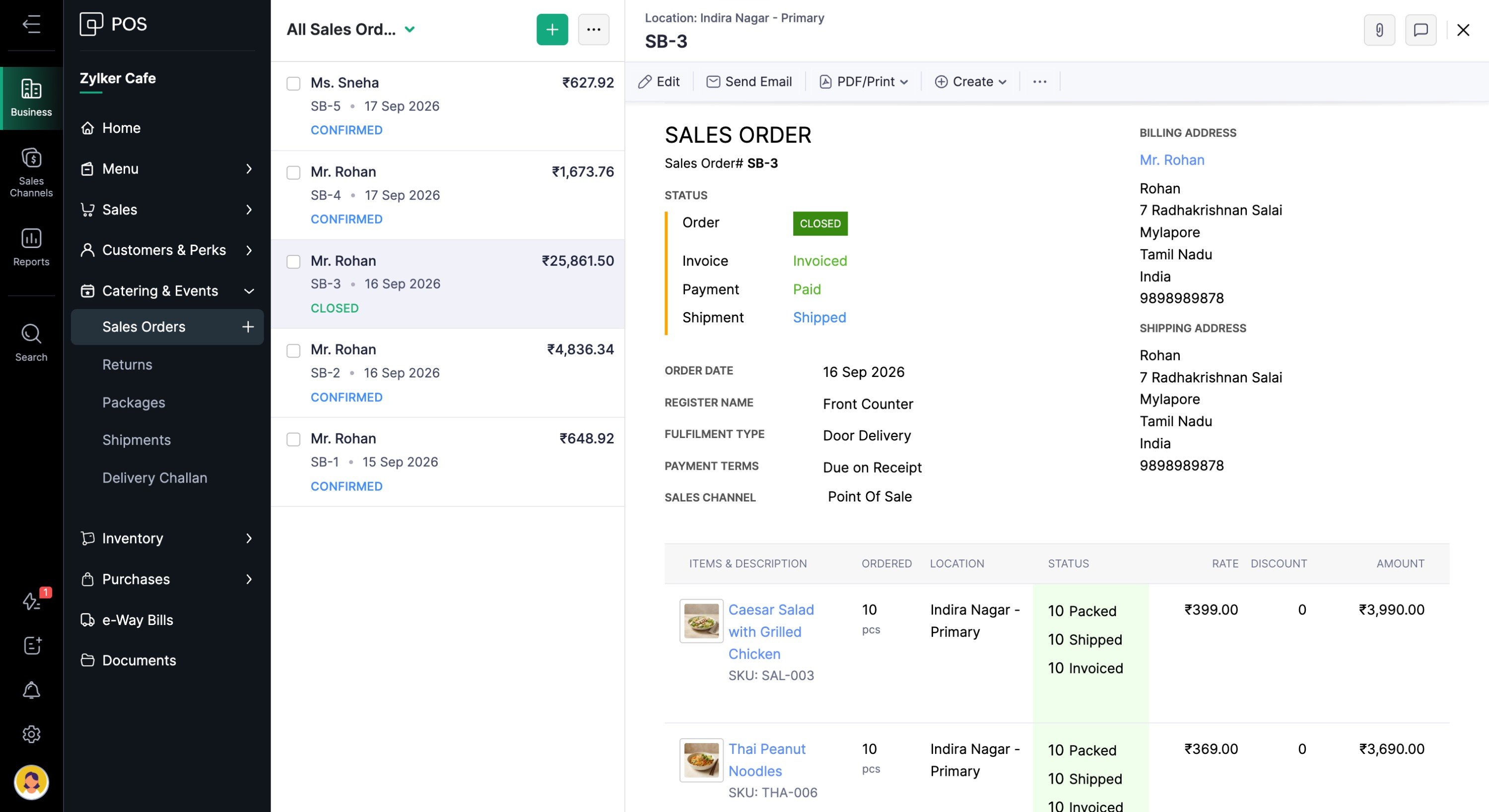Open Delivery Challan in the sidebar

(x=154, y=478)
